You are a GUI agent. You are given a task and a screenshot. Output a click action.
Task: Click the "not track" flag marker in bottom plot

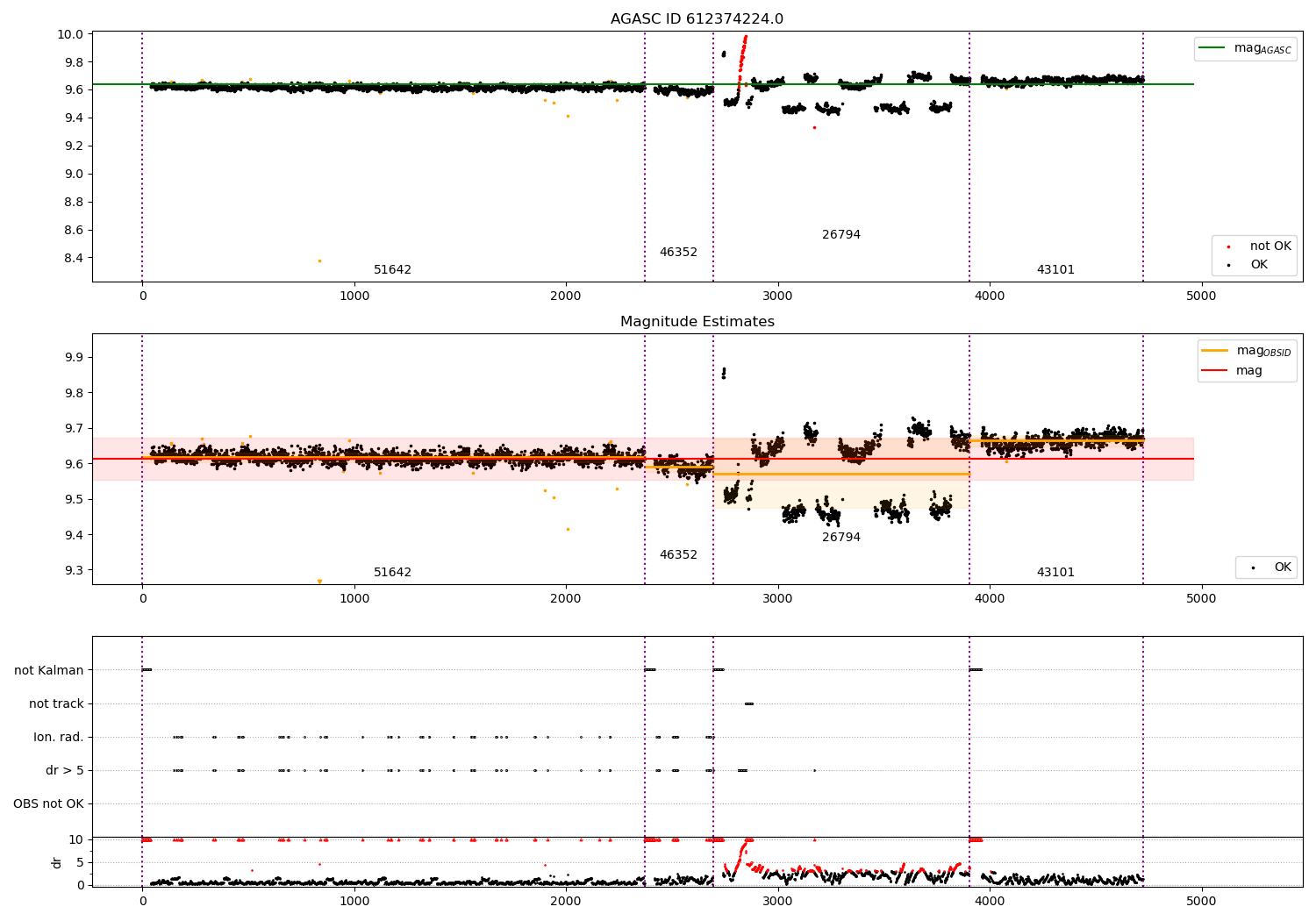coord(748,703)
